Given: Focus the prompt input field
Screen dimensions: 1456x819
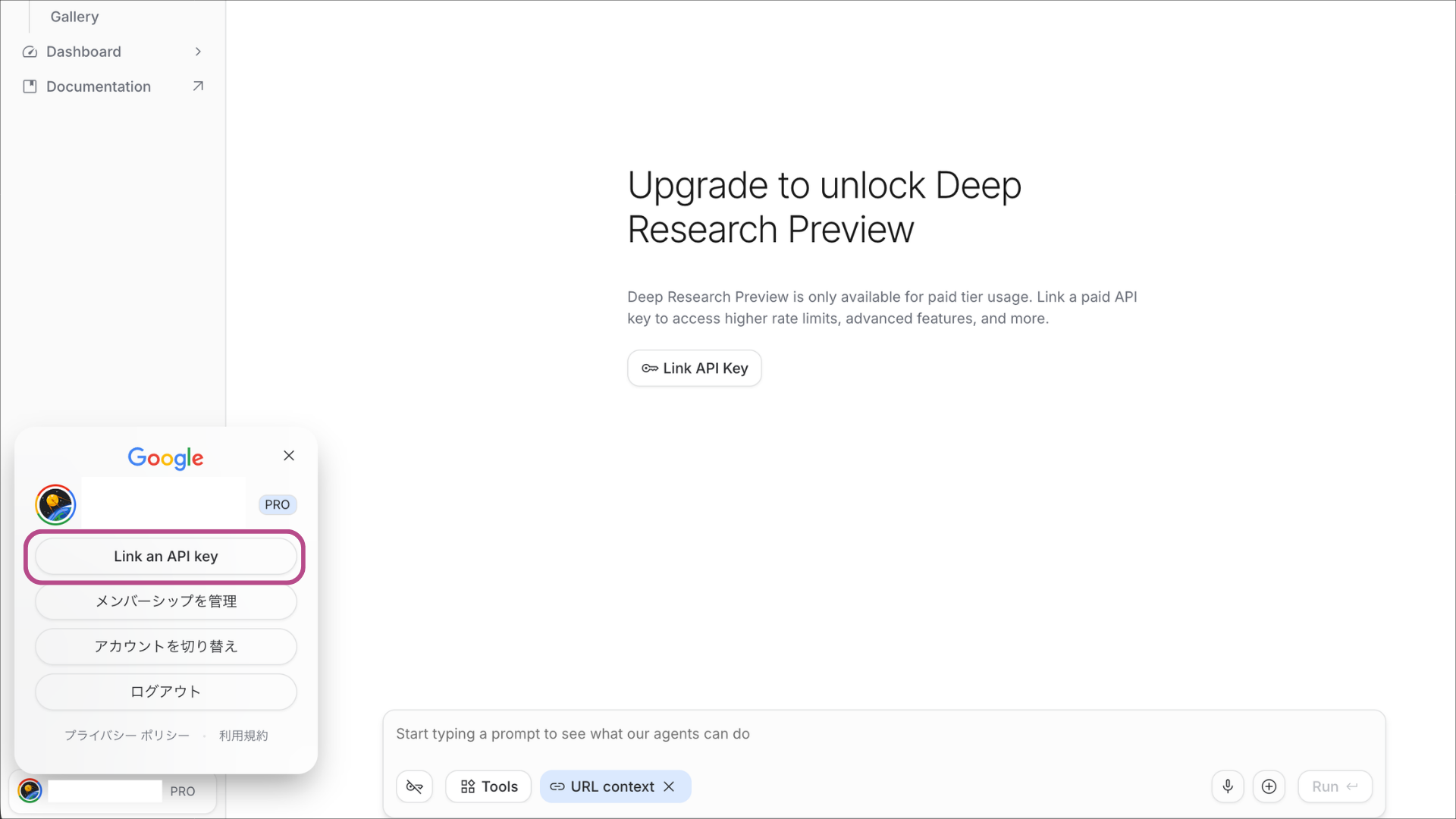Looking at the screenshot, I should click(x=883, y=734).
